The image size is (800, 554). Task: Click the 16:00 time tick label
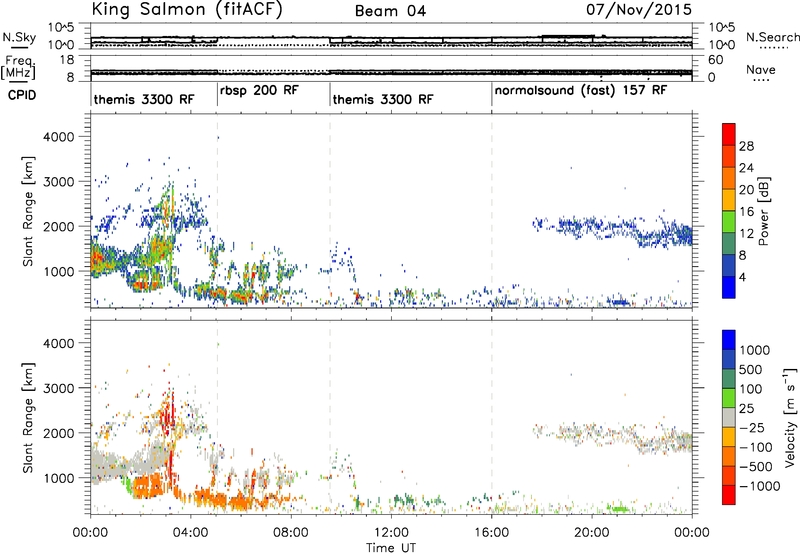click(x=491, y=533)
